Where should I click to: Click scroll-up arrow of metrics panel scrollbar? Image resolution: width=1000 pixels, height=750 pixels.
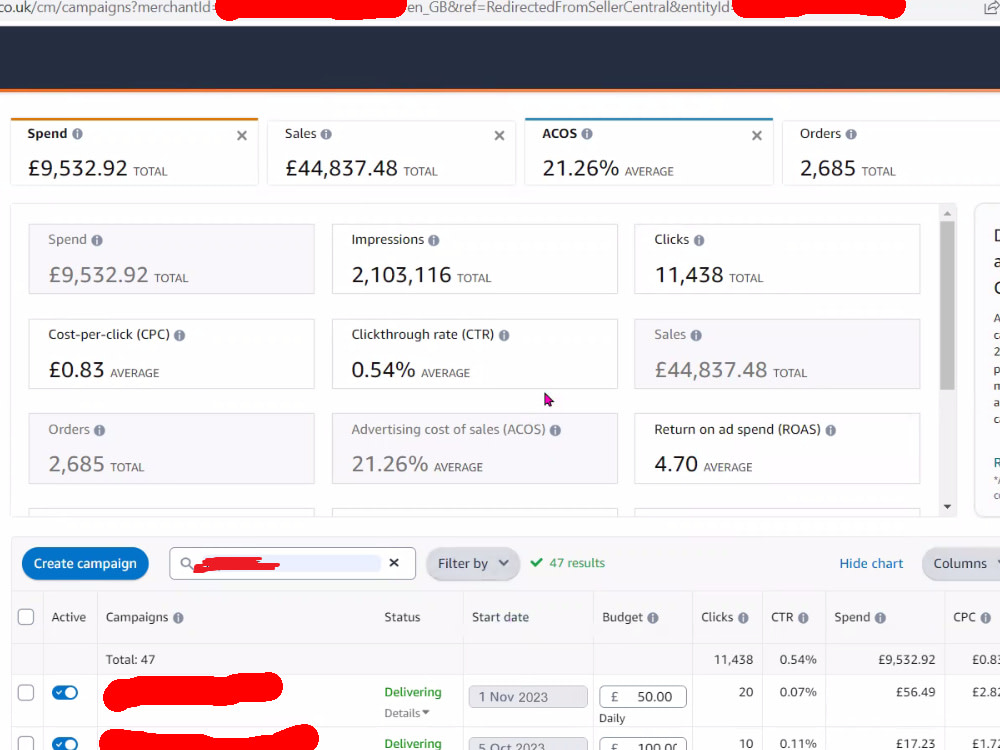(x=947, y=213)
